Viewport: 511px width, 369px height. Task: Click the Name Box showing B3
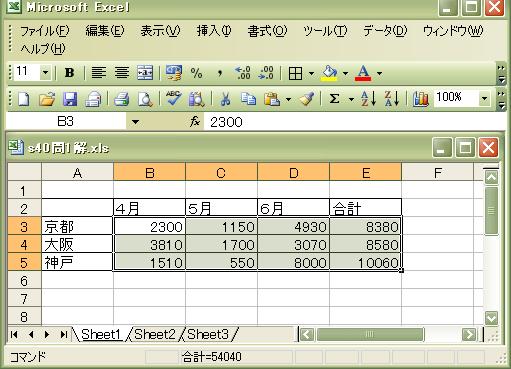(x=66, y=121)
